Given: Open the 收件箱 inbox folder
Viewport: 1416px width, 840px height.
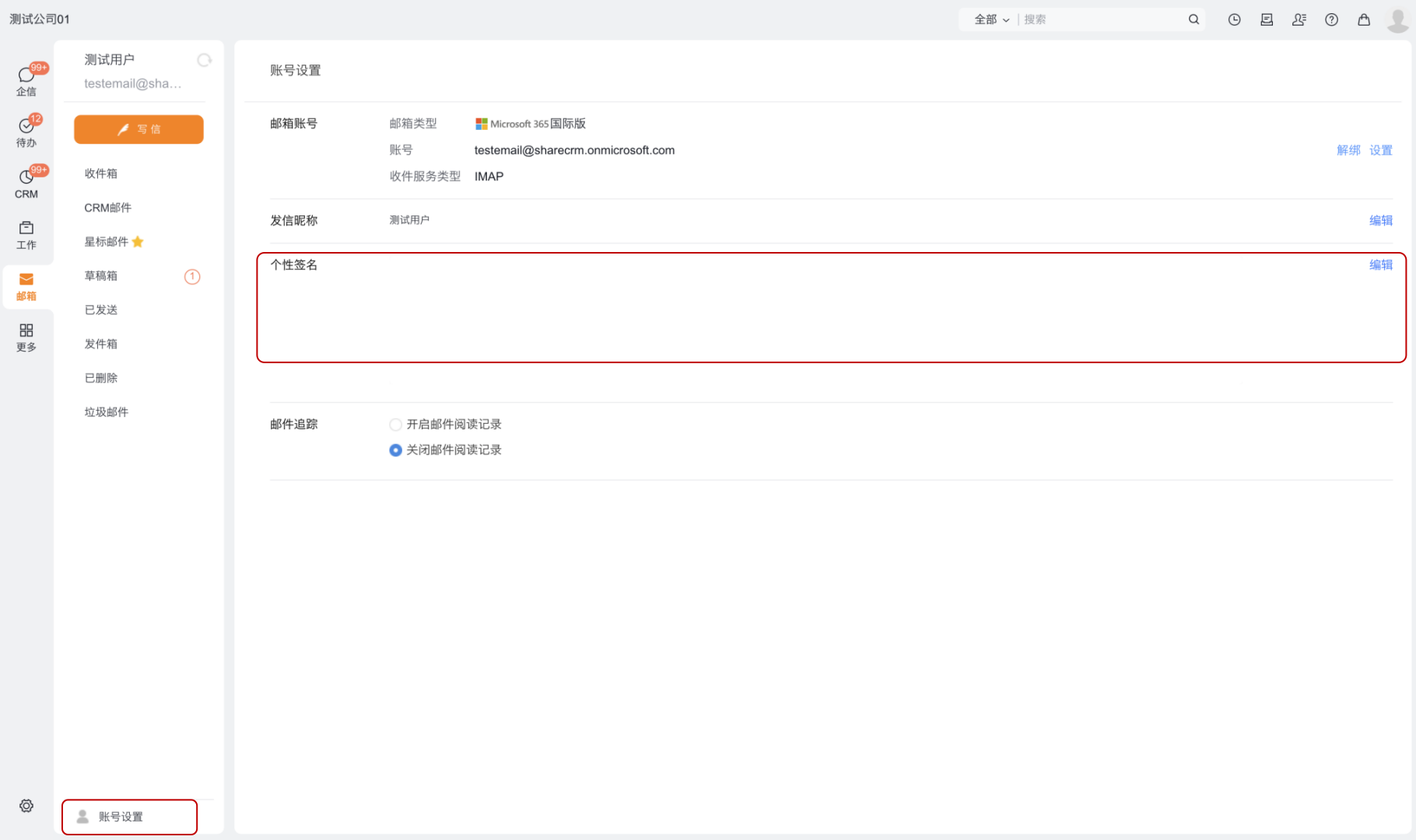Looking at the screenshot, I should coord(101,173).
